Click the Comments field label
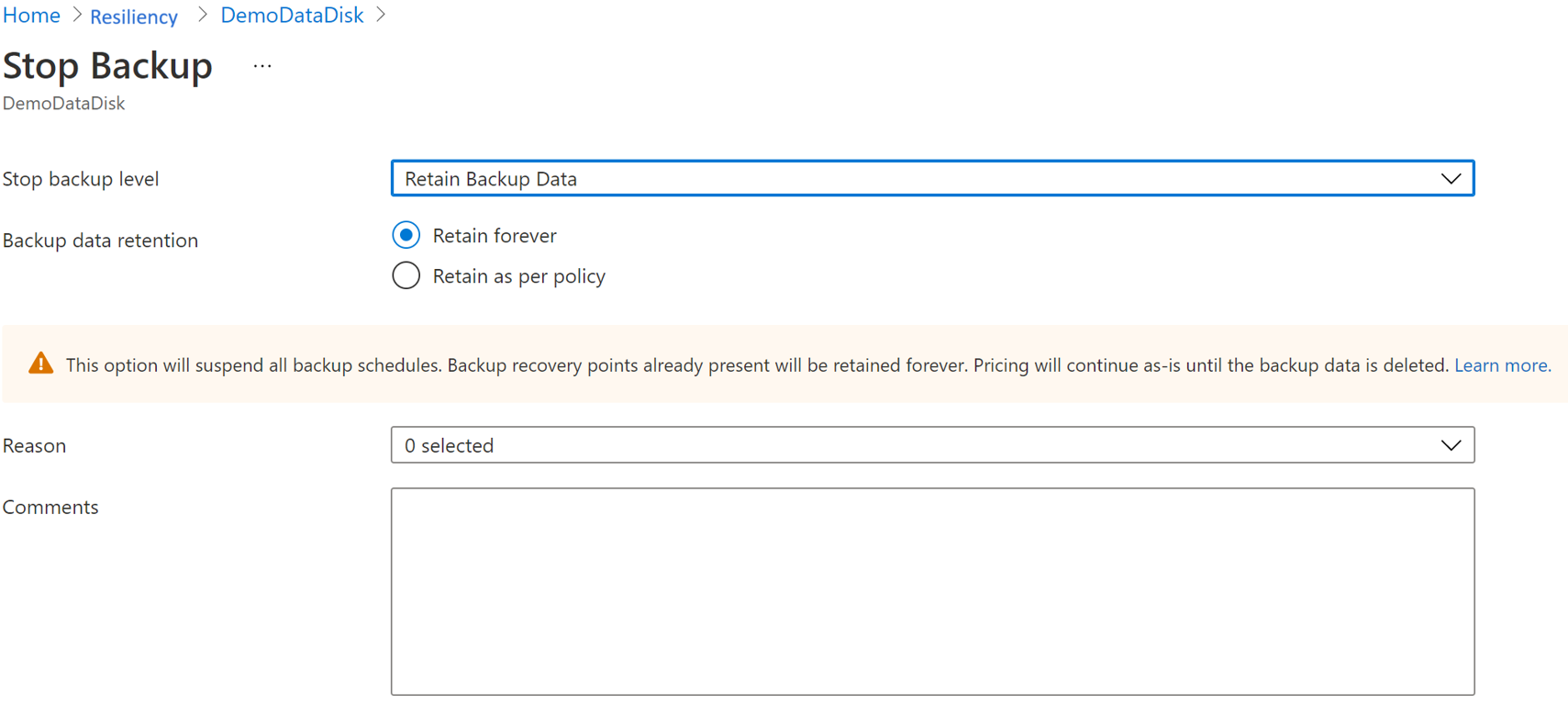Image resolution: width=1568 pixels, height=716 pixels. 50,508
